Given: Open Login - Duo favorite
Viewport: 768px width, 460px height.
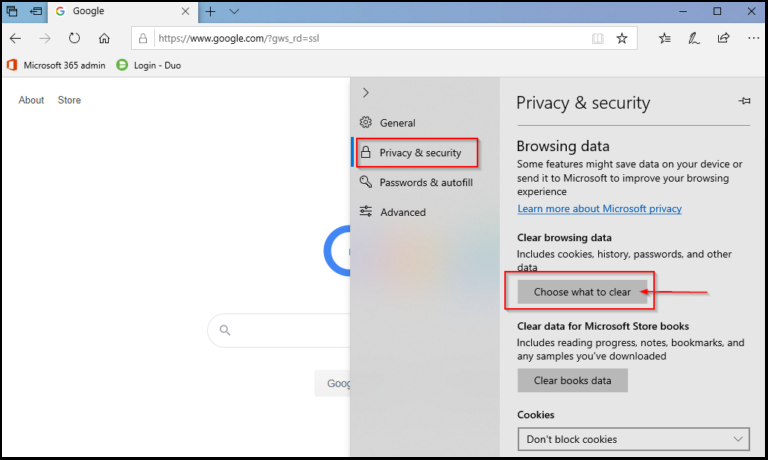Looking at the screenshot, I should click(x=149, y=65).
